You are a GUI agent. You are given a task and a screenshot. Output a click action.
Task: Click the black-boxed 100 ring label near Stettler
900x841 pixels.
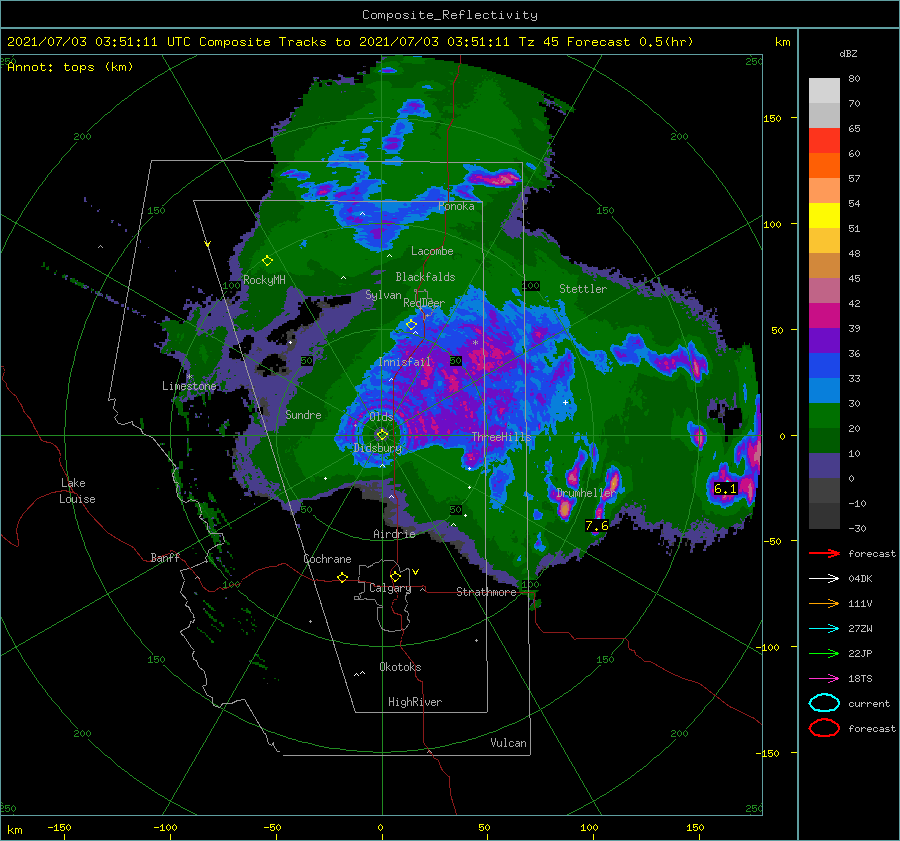point(531,286)
